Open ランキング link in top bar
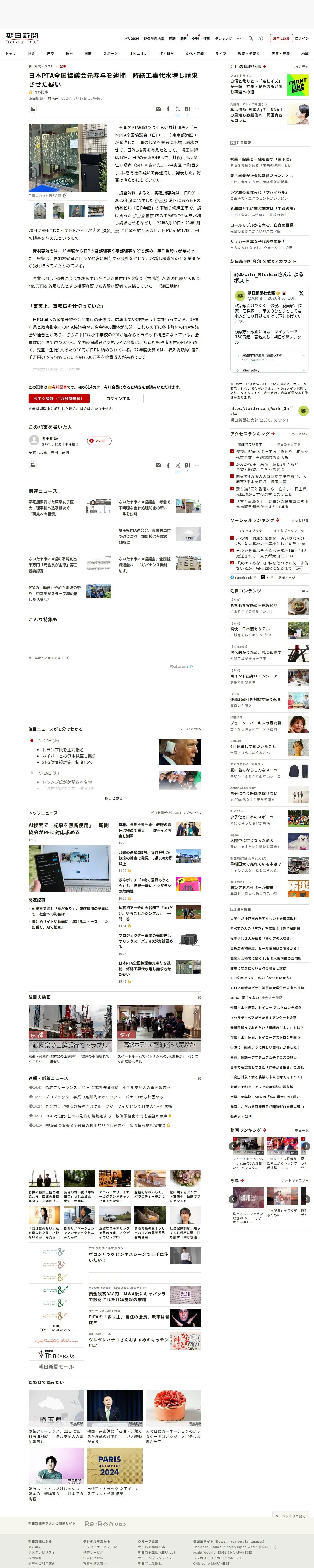The height and width of the screenshot is (1568, 314). (x=223, y=38)
